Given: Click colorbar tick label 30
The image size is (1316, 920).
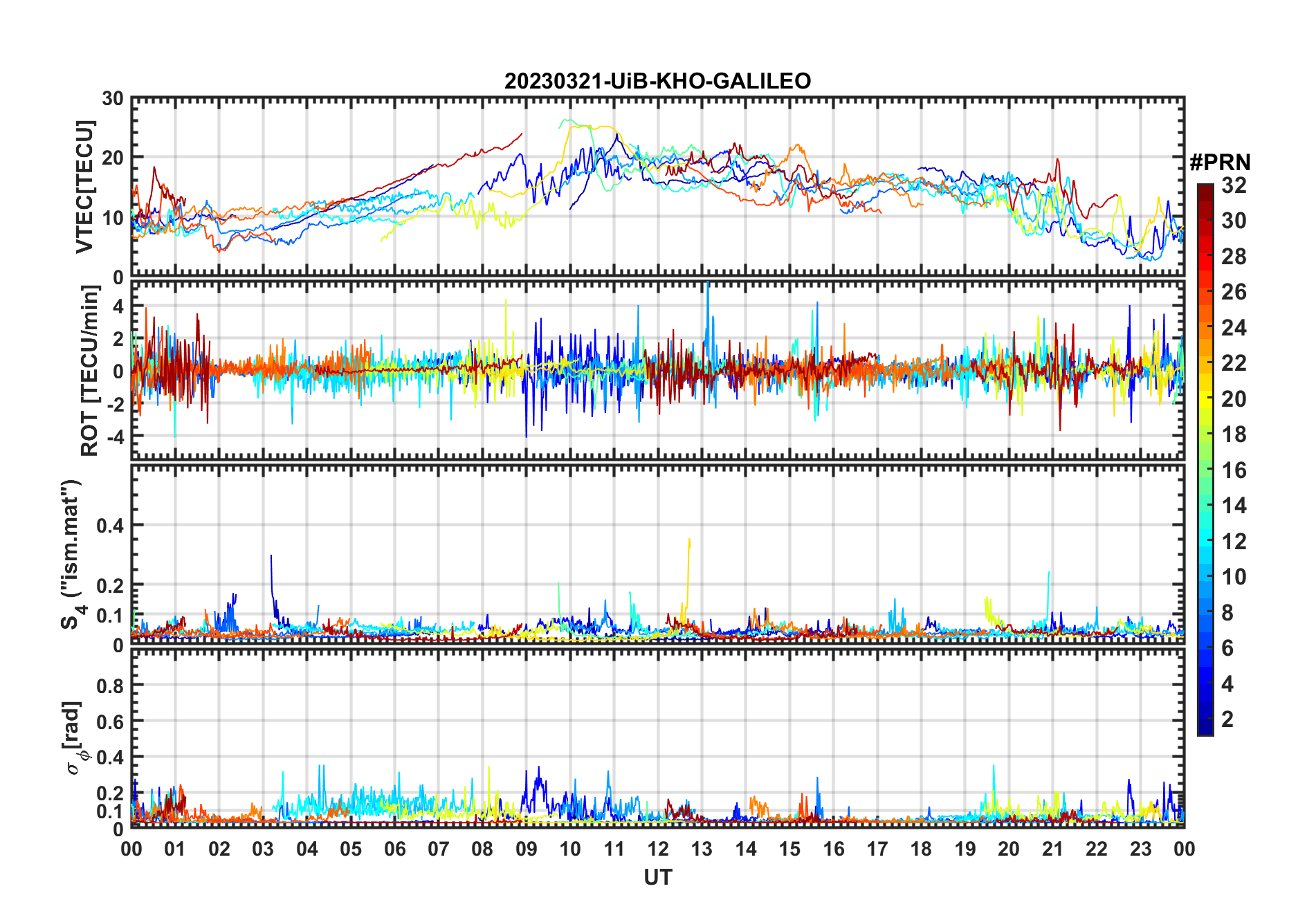Looking at the screenshot, I should (x=1234, y=221).
